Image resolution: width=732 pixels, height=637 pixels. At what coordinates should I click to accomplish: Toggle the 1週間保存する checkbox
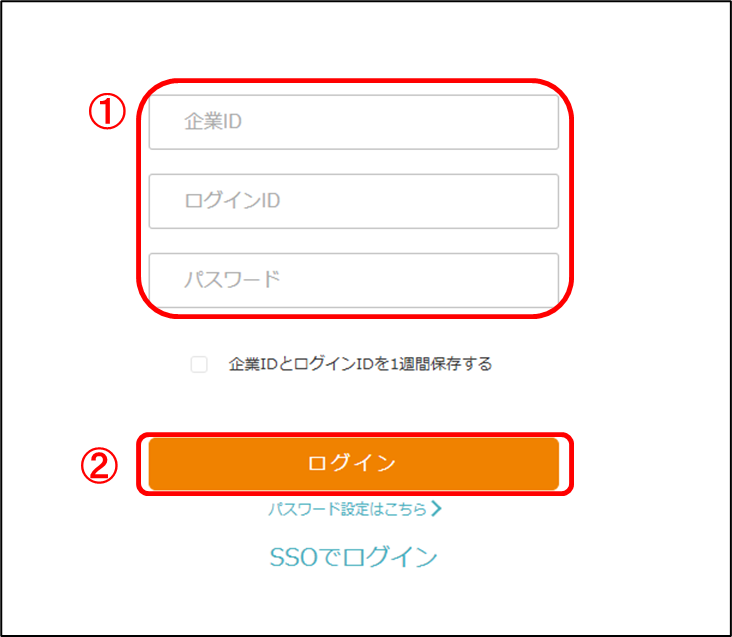coord(199,364)
